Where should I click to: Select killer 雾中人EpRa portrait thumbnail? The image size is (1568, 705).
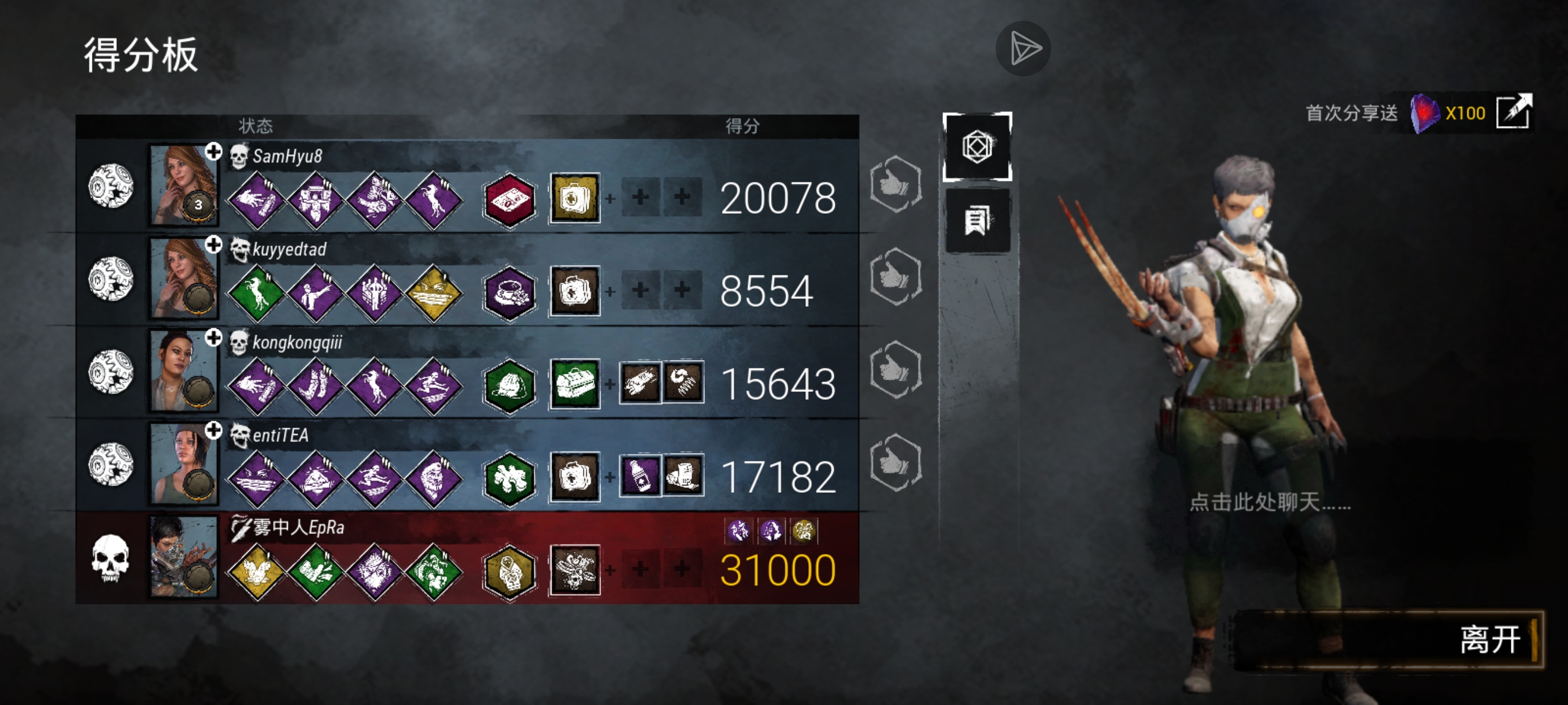click(184, 556)
